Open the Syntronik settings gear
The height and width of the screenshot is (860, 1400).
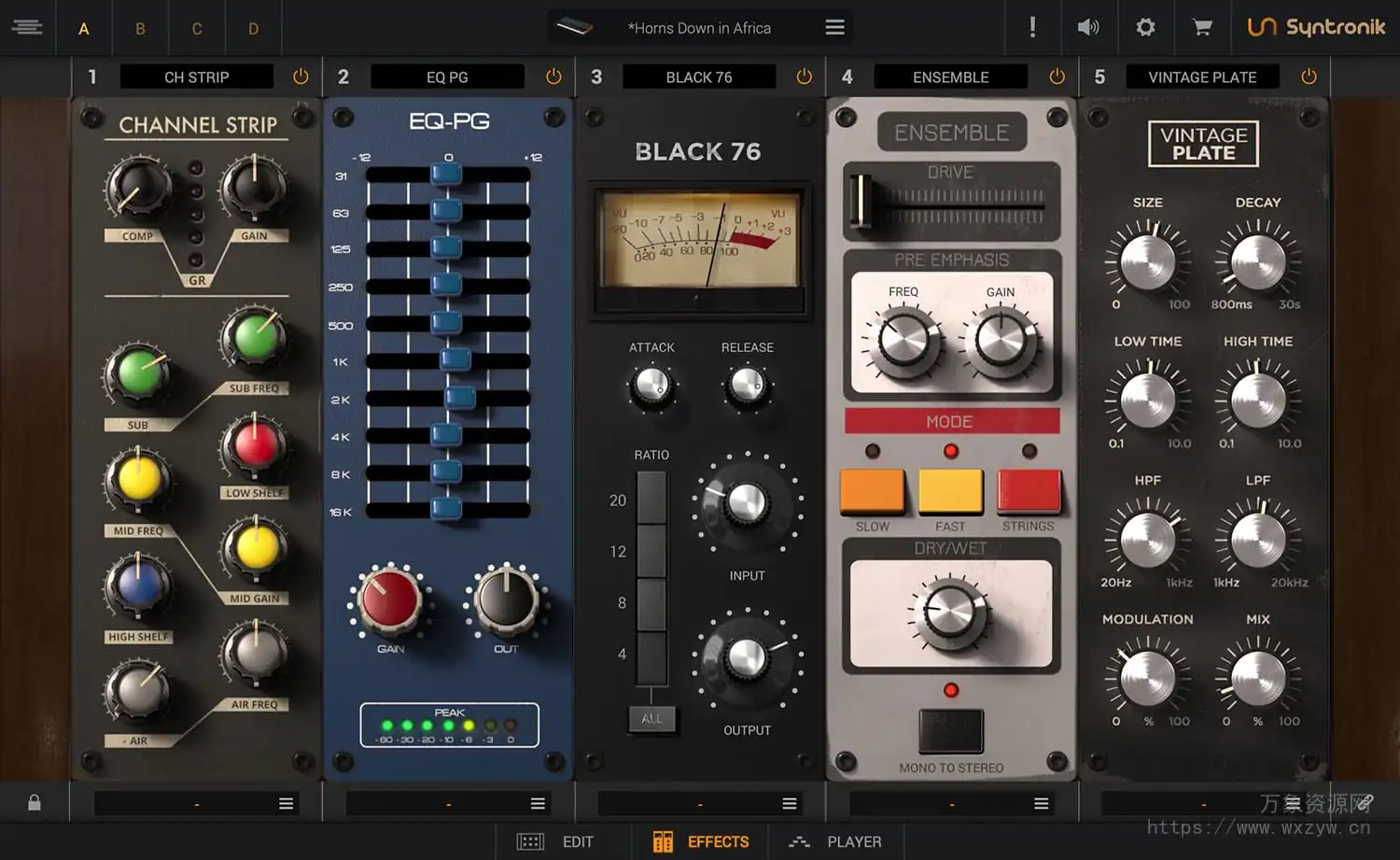1145,27
